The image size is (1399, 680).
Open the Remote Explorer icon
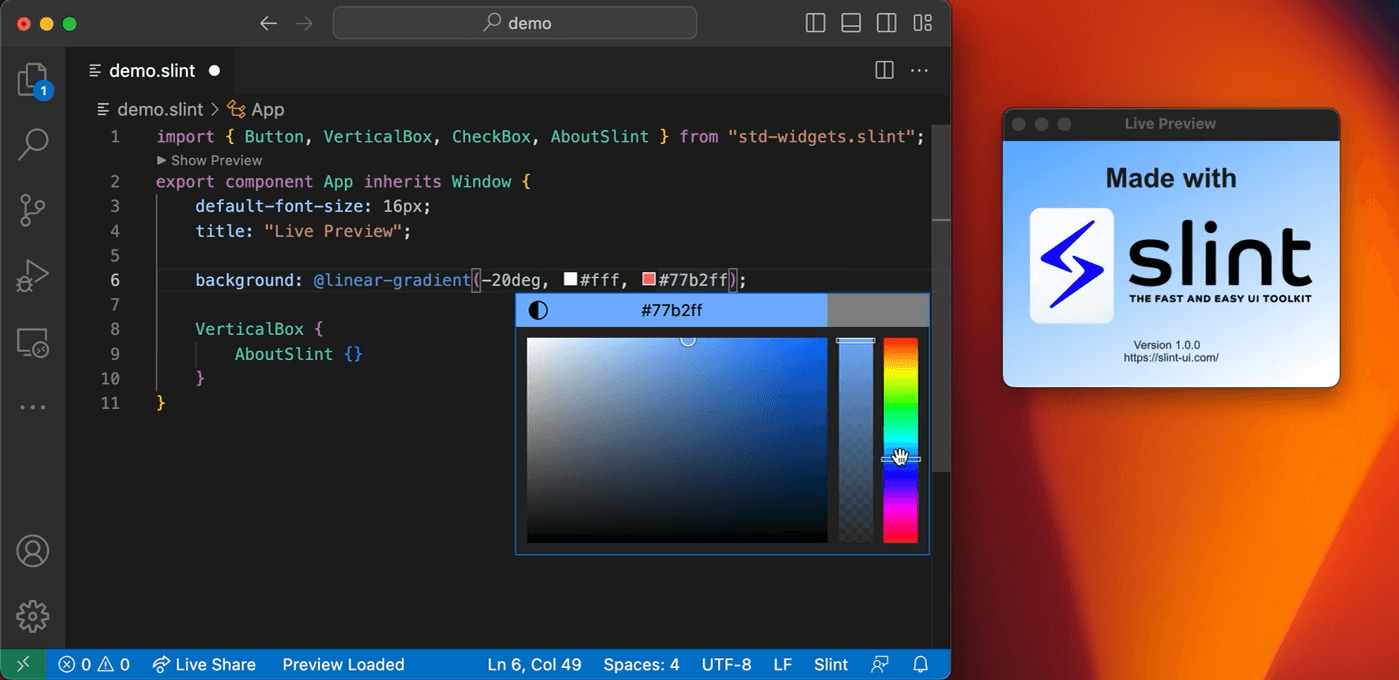click(33, 343)
